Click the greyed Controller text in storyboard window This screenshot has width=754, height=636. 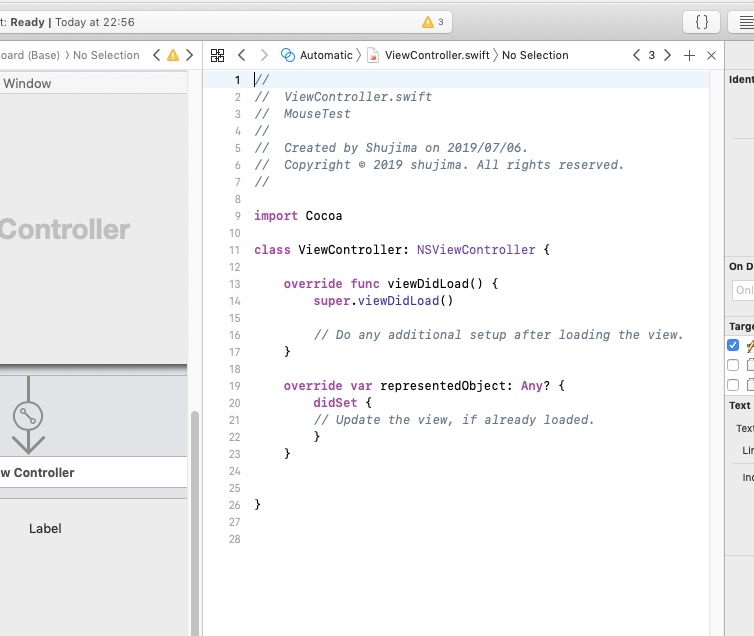(x=65, y=229)
